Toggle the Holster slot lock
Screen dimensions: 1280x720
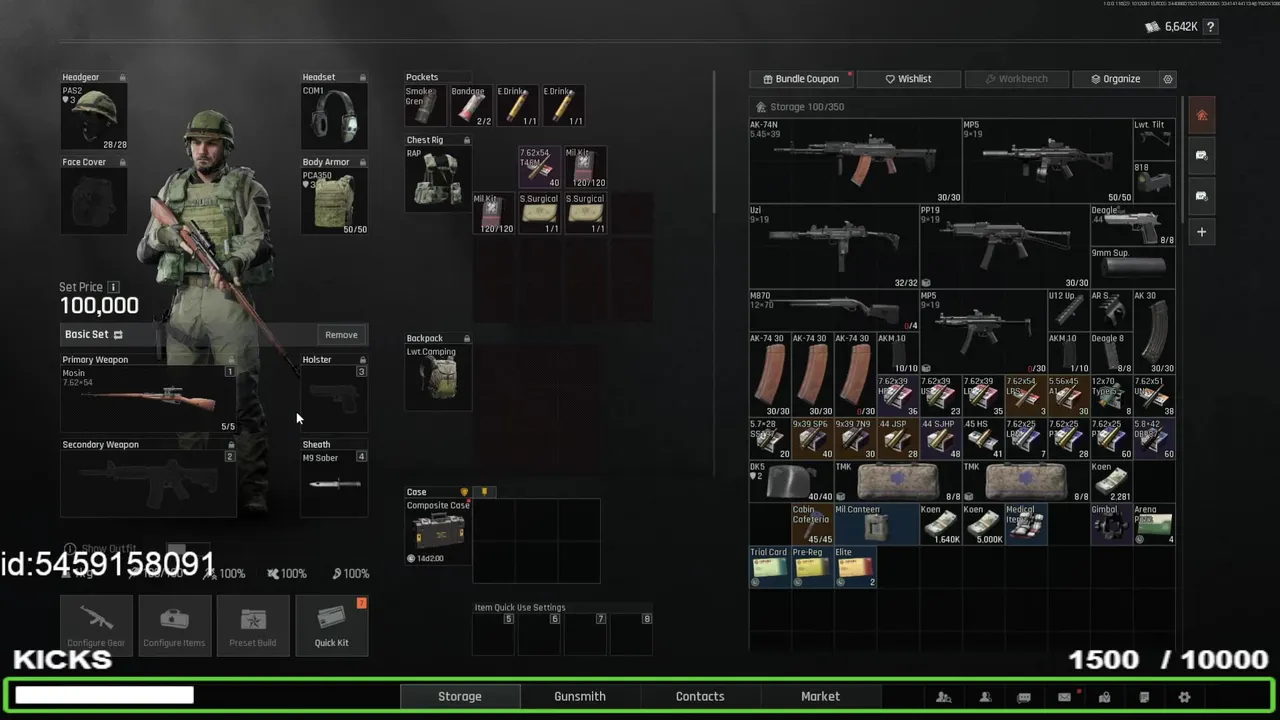pos(363,360)
